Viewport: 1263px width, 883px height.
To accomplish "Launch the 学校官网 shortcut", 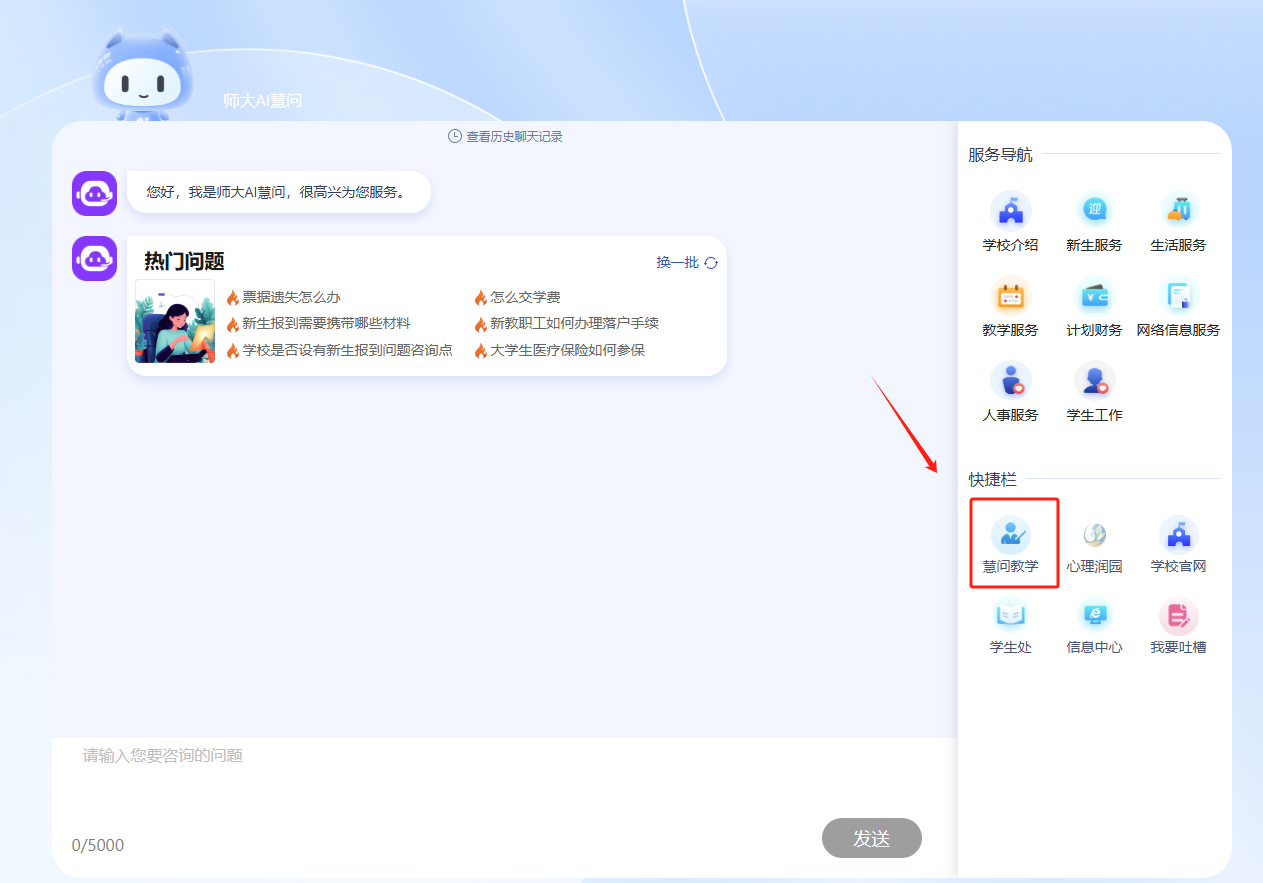I will click(x=1178, y=544).
